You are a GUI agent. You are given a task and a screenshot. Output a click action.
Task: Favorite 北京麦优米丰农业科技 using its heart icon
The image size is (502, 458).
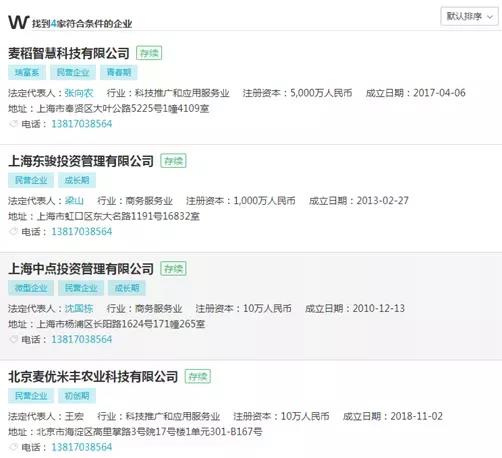[13, 447]
